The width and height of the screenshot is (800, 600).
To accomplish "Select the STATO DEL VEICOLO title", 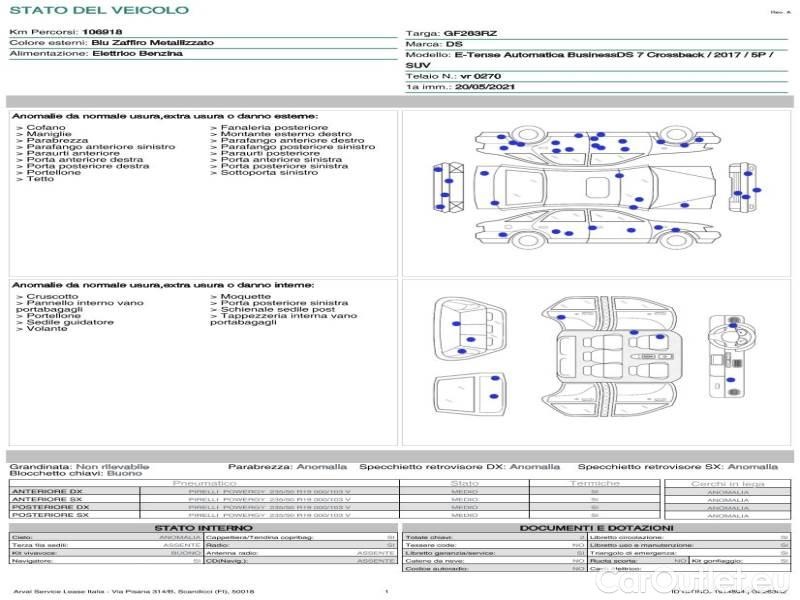I will tap(98, 10).
